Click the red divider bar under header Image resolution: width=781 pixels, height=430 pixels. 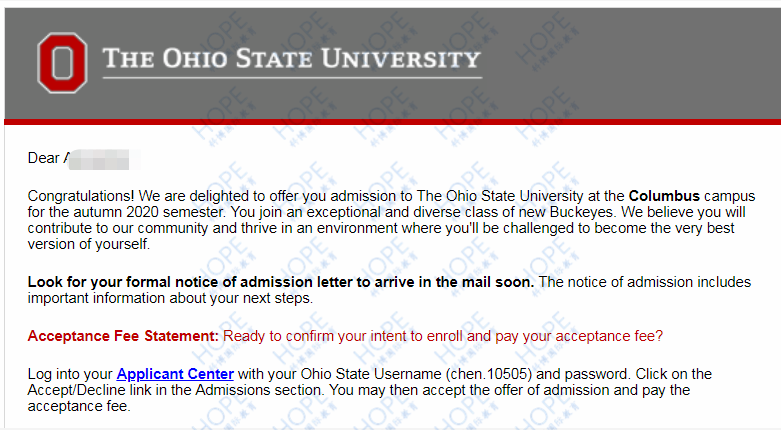392,122
